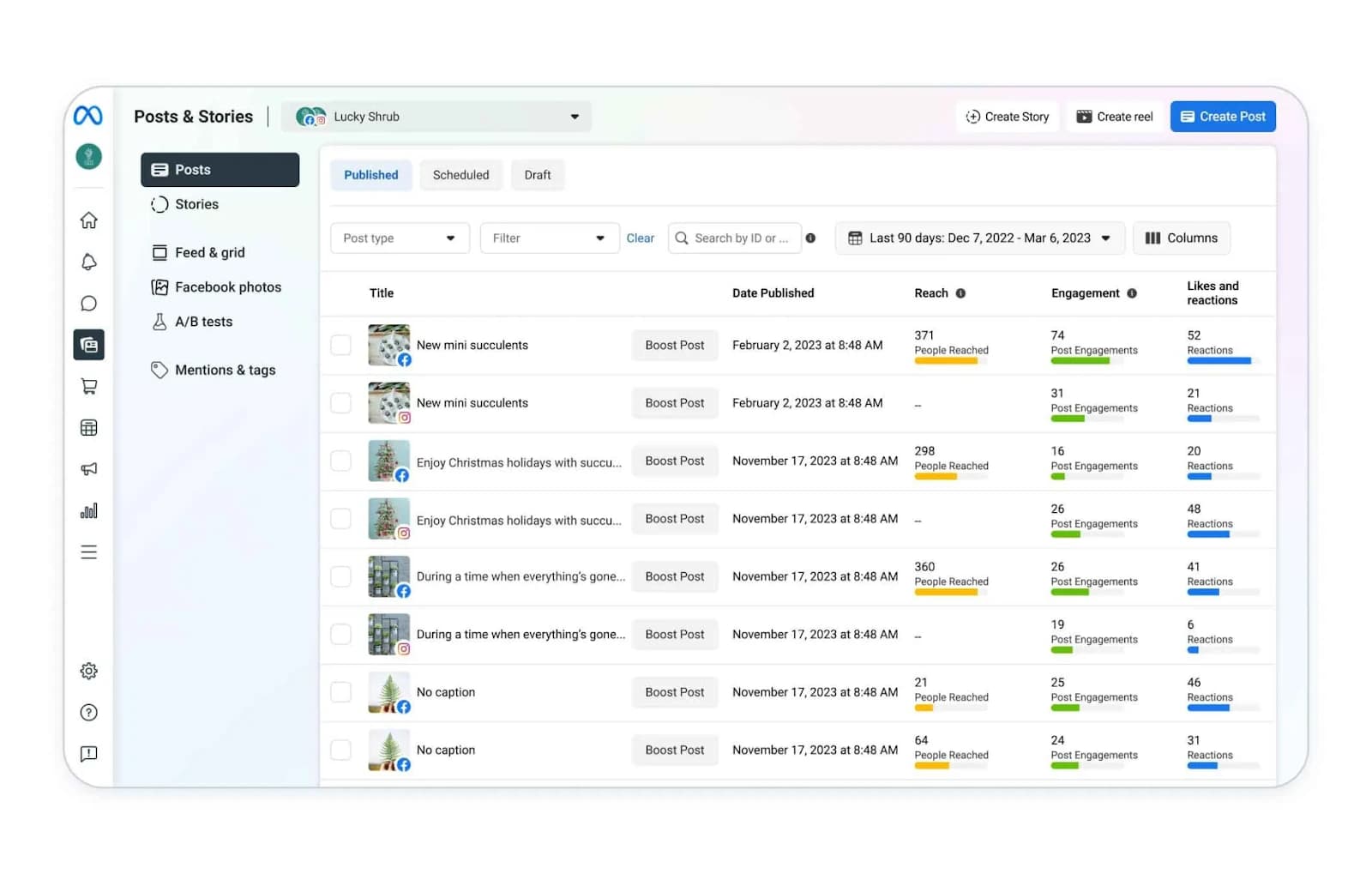Open the Last 90 days date range dropdown
The width and height of the screenshot is (1372, 874).
click(x=979, y=238)
